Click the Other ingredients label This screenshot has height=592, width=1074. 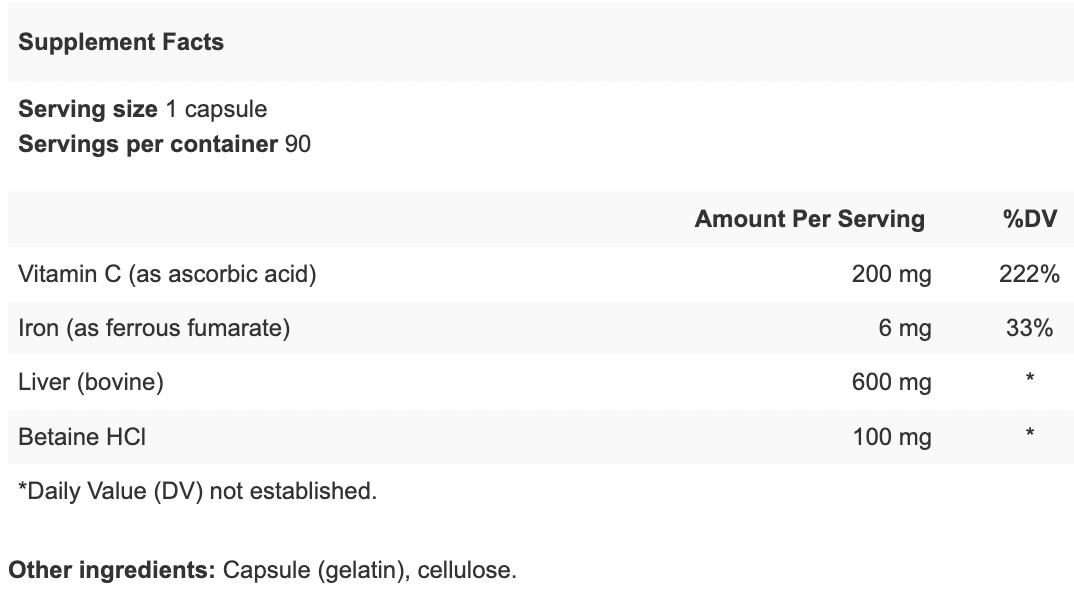pos(112,570)
